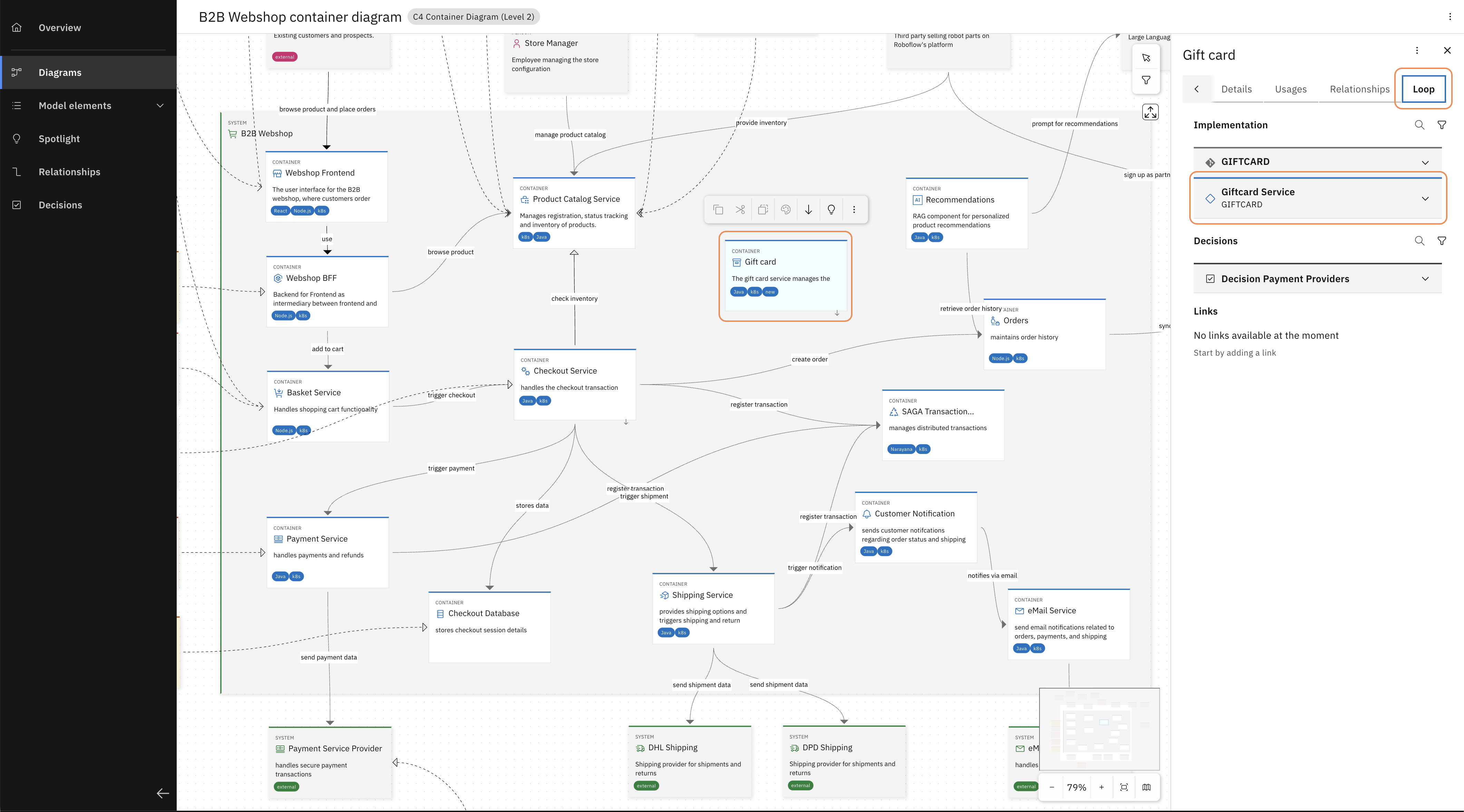Open Overview in the sidebar
Image resolution: width=1464 pixels, height=812 pixels.
89,28
